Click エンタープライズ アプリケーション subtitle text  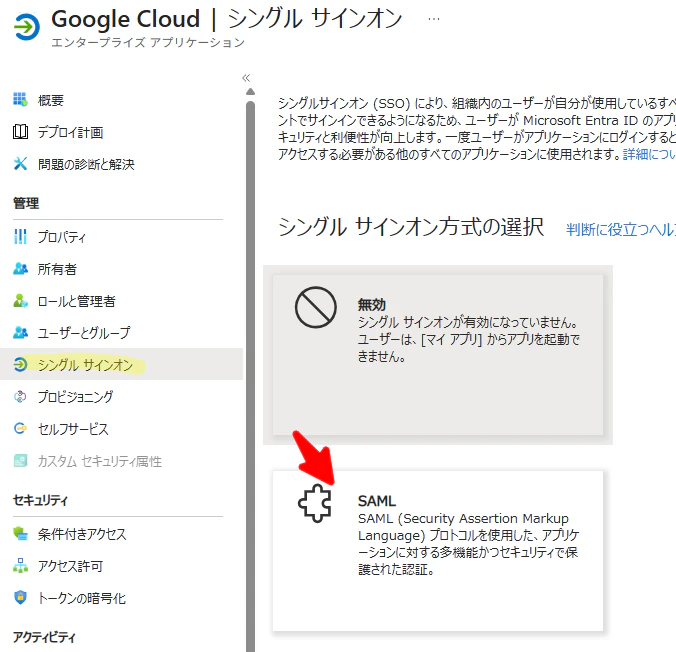[x=148, y=42]
